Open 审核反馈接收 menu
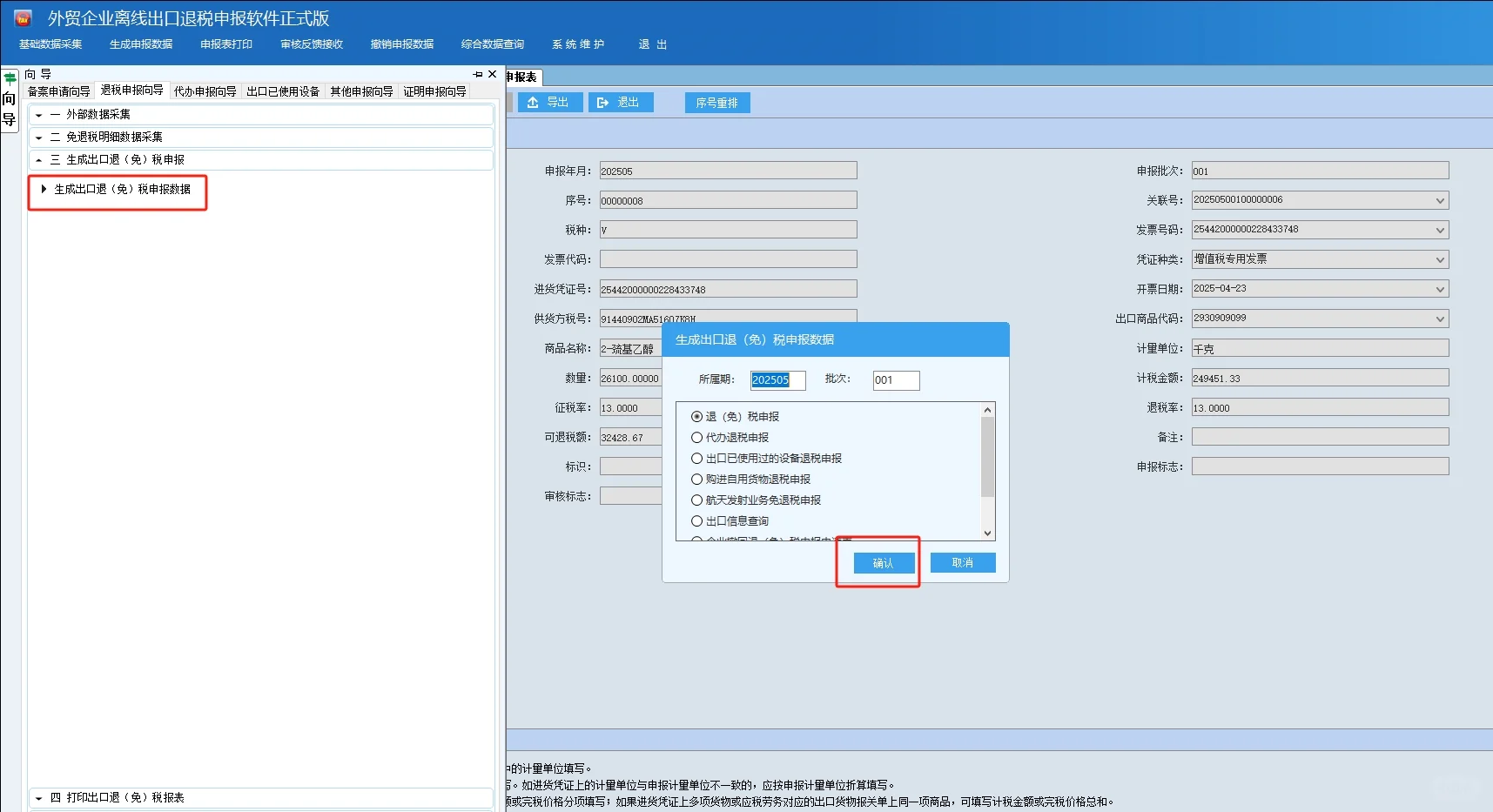Viewport: 1493px width, 812px height. click(312, 44)
